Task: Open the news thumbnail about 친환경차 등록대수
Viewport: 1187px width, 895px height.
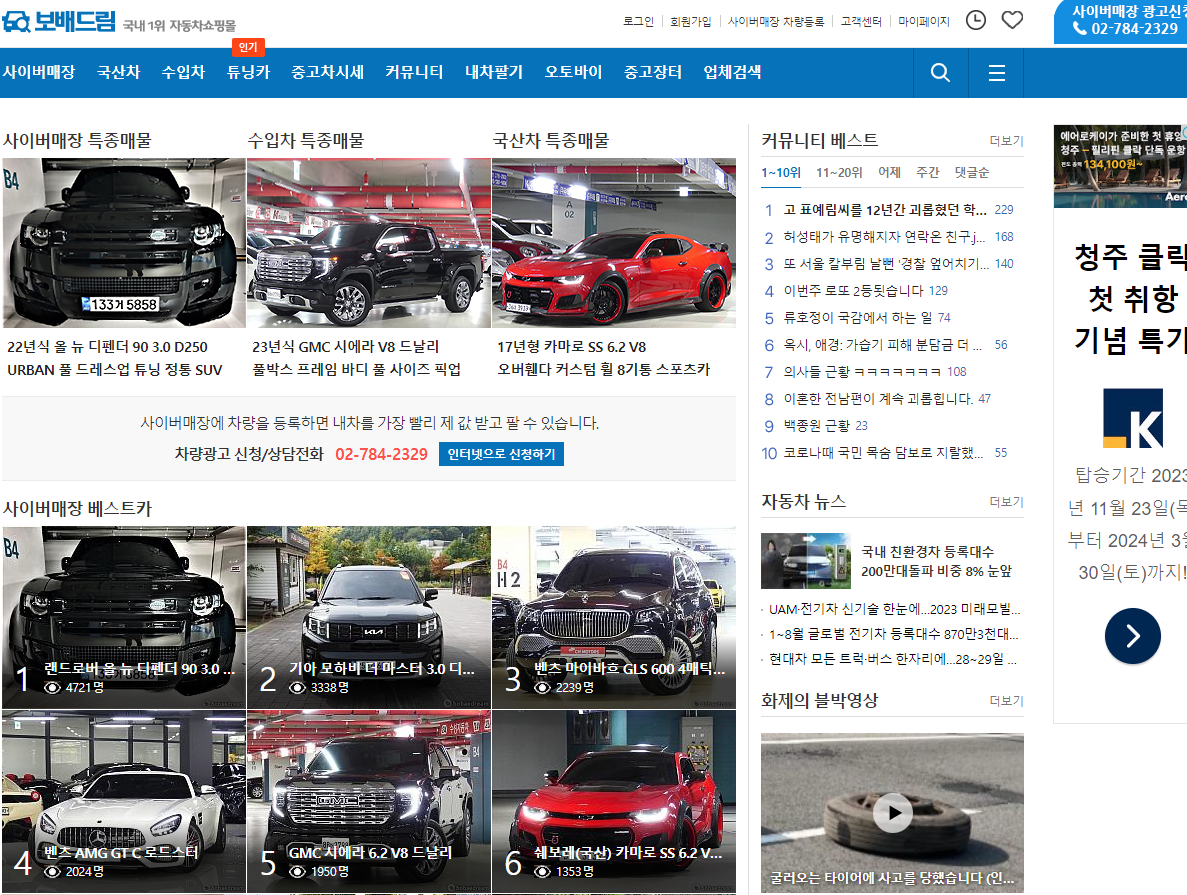Action: click(x=805, y=560)
